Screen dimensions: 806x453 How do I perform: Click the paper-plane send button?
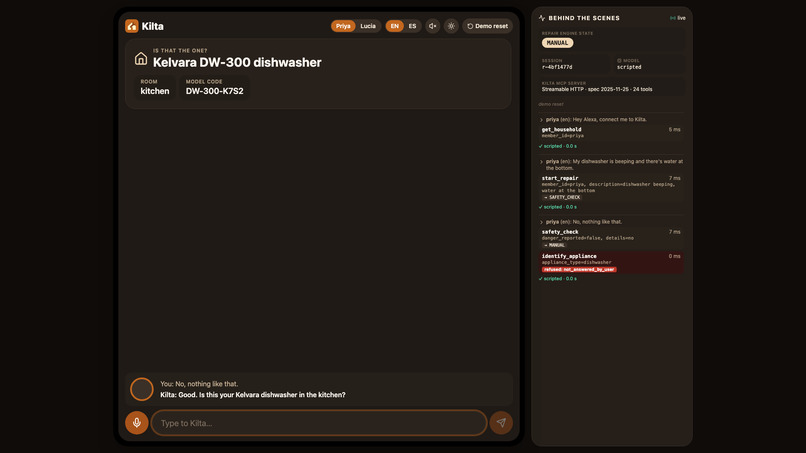coord(501,423)
